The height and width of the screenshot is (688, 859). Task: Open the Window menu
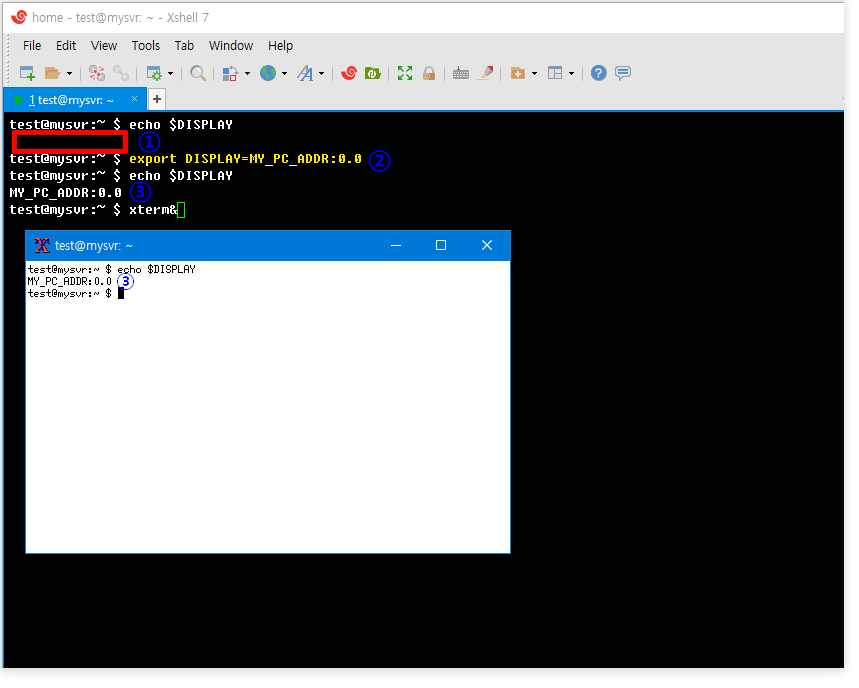coord(231,45)
